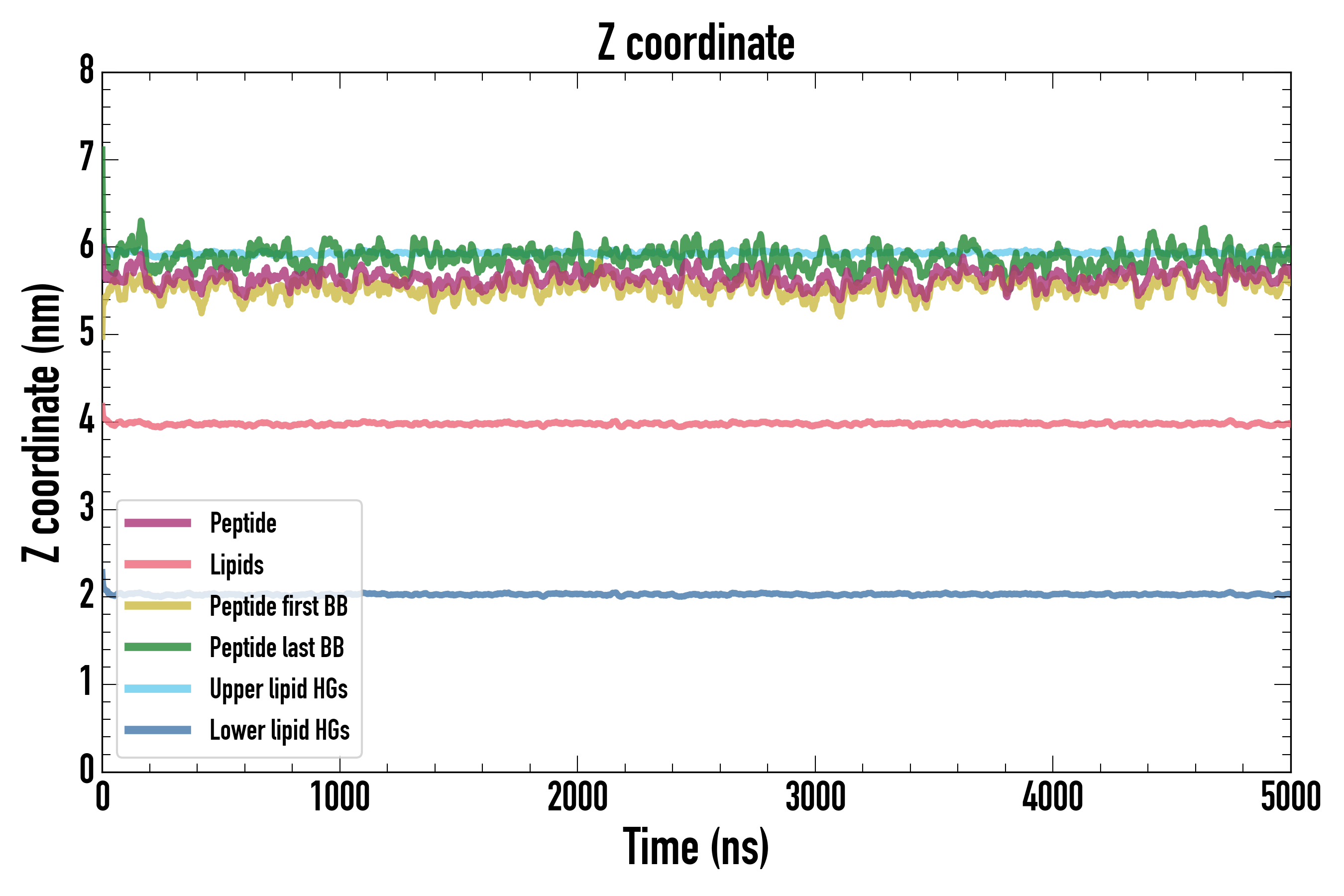The height and width of the screenshot is (896, 1344).
Task: Click the Peptide last BB green swatch
Action: click(158, 647)
